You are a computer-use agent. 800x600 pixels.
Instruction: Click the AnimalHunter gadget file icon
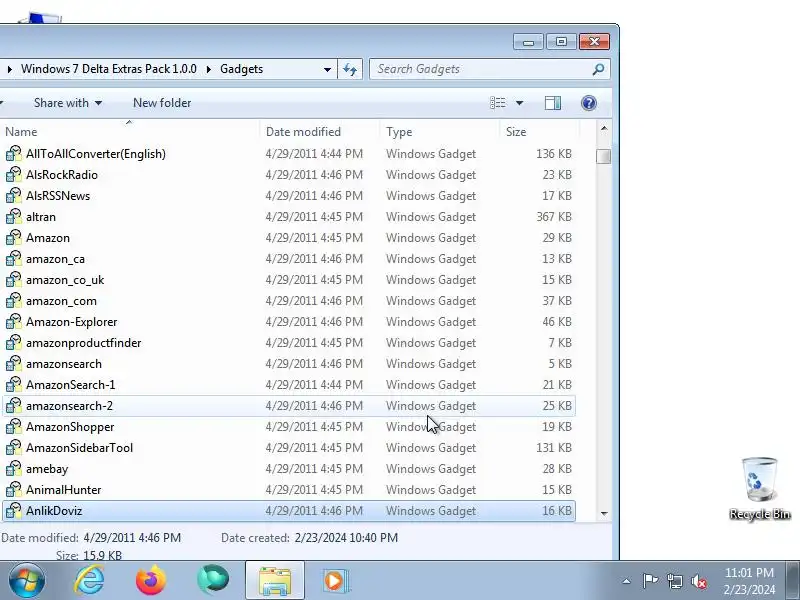tap(14, 489)
